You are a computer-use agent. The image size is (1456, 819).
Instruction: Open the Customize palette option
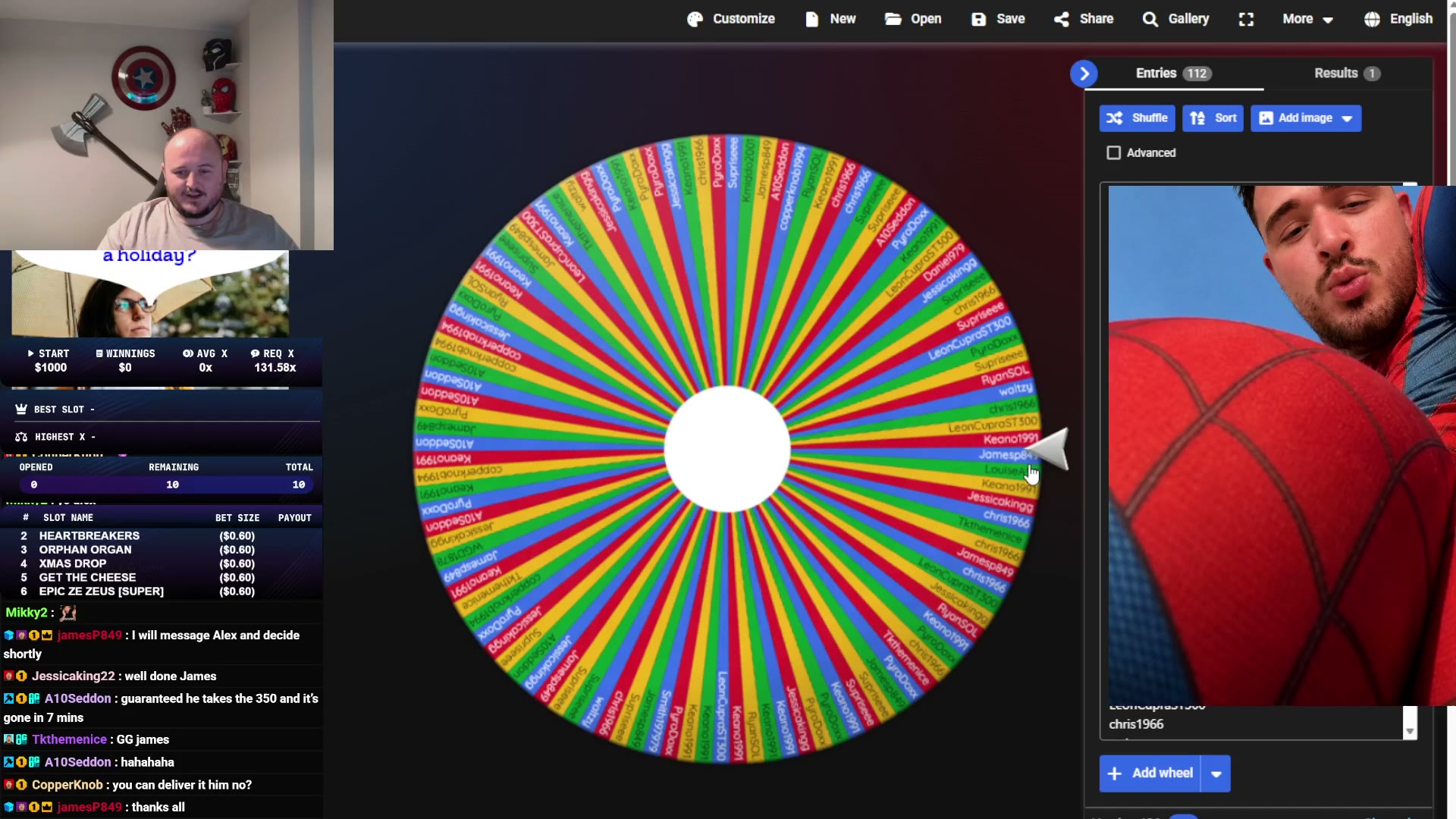pos(731,19)
